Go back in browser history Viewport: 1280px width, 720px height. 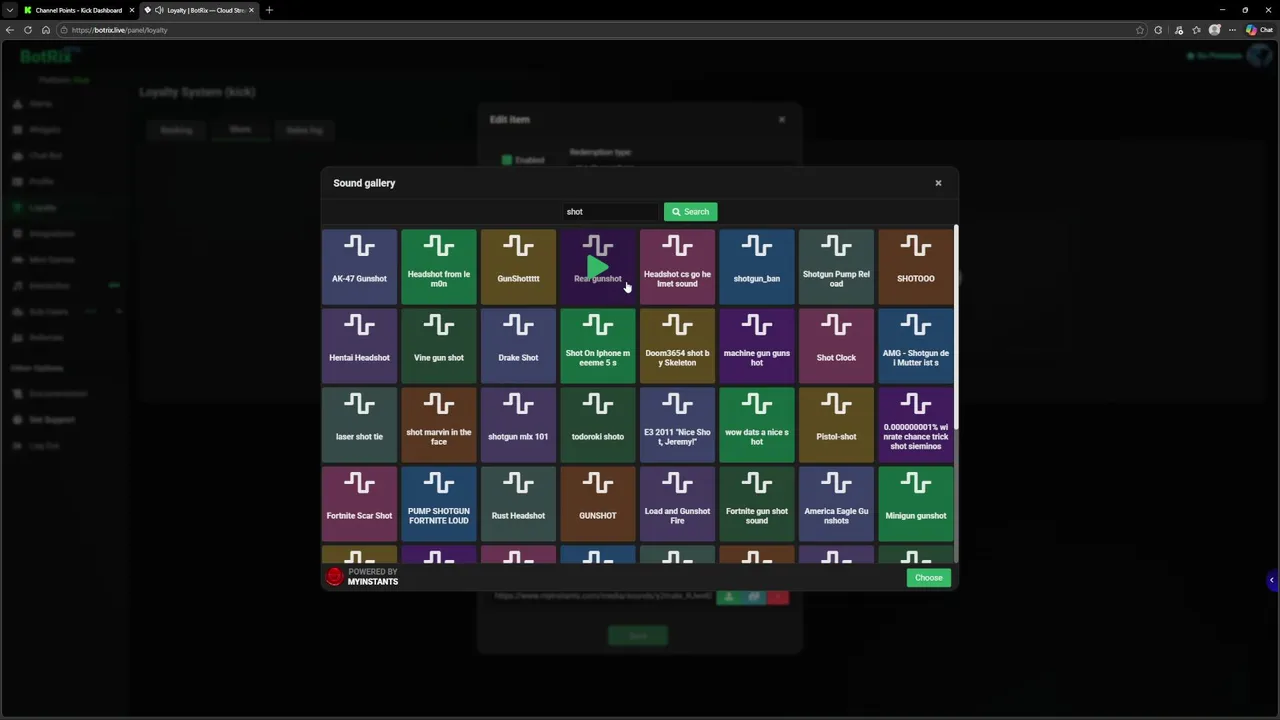pyautogui.click(x=10, y=30)
